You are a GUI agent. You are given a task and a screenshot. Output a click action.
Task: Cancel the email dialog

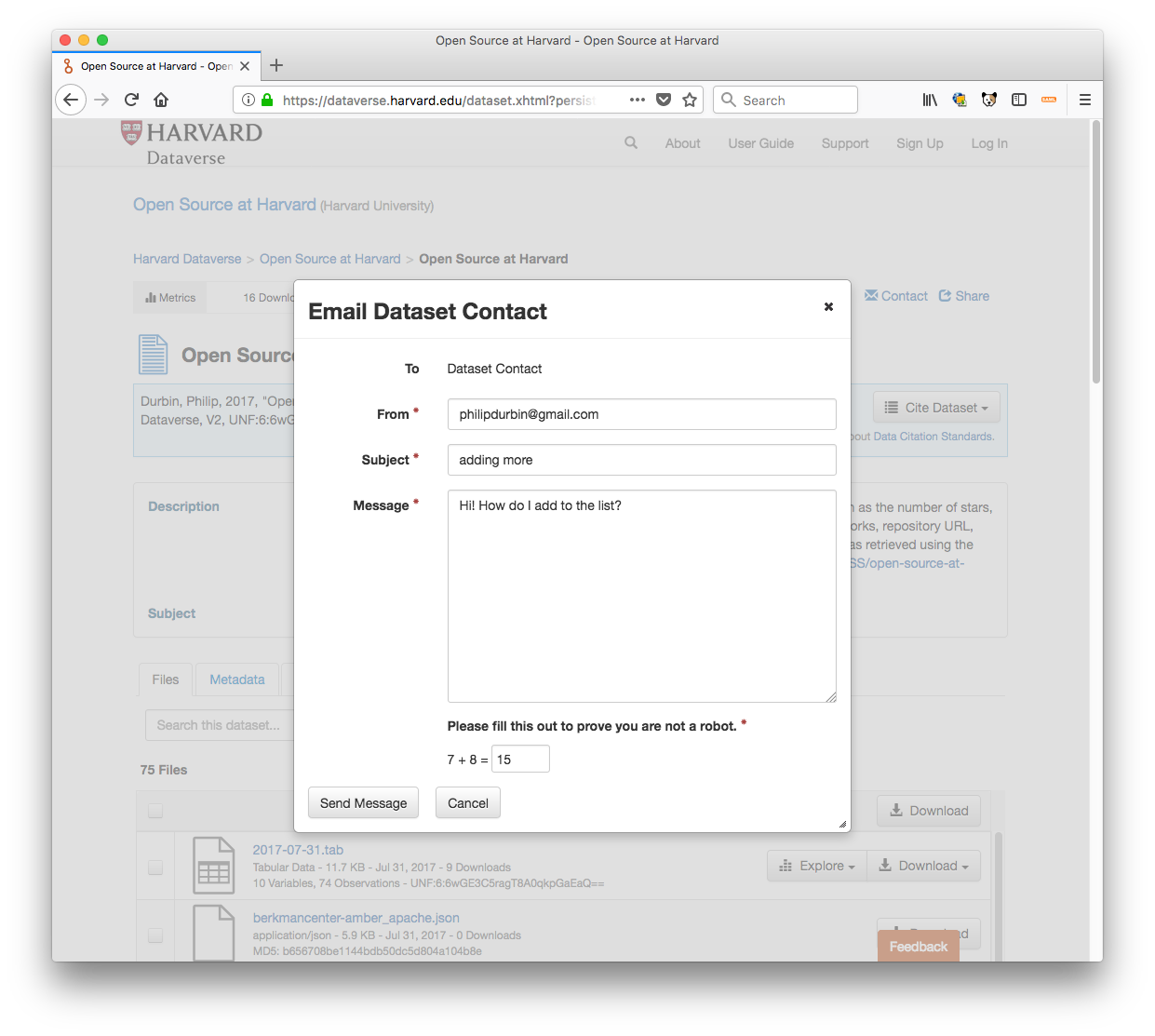pos(468,803)
